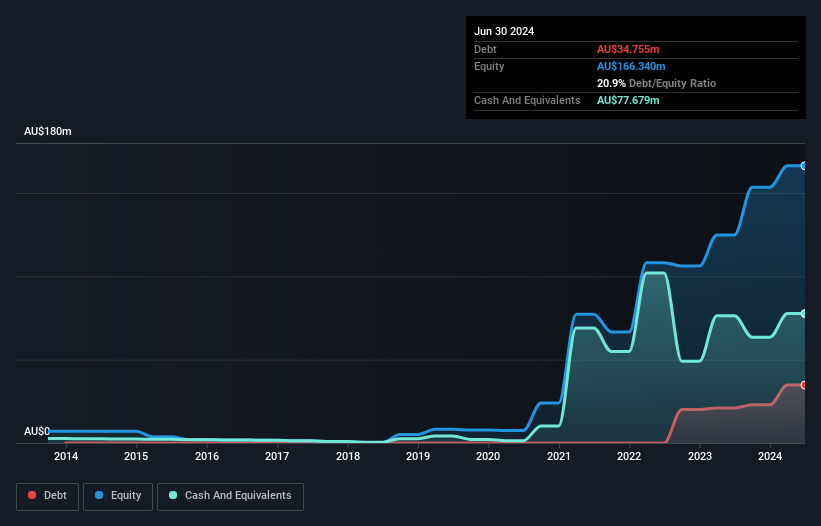Click the blue Equity legend dot
The height and width of the screenshot is (526, 821).
(x=99, y=495)
